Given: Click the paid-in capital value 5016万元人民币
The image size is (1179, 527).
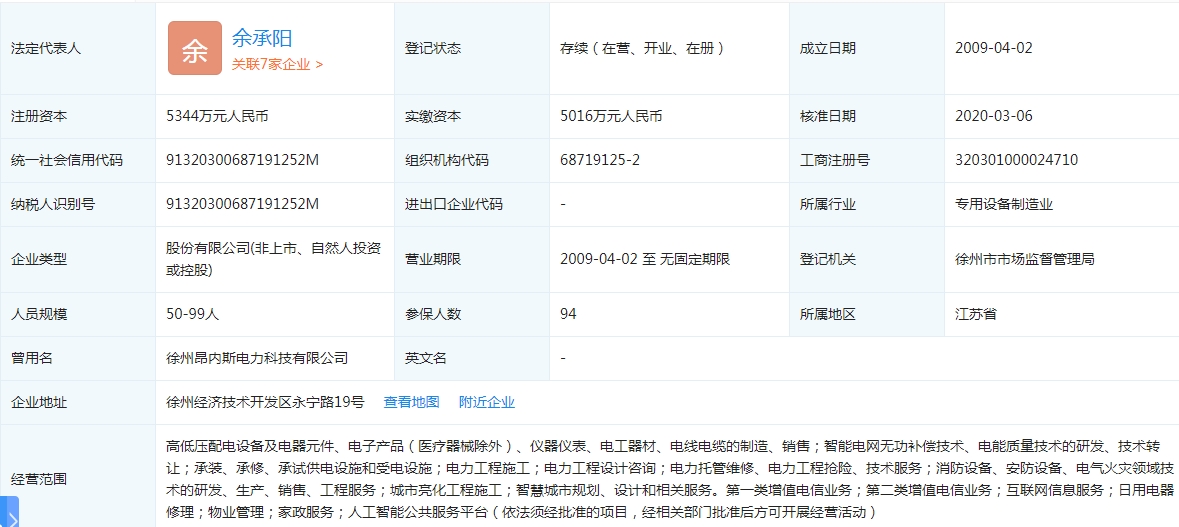Looking at the screenshot, I should pyautogui.click(x=611, y=116).
